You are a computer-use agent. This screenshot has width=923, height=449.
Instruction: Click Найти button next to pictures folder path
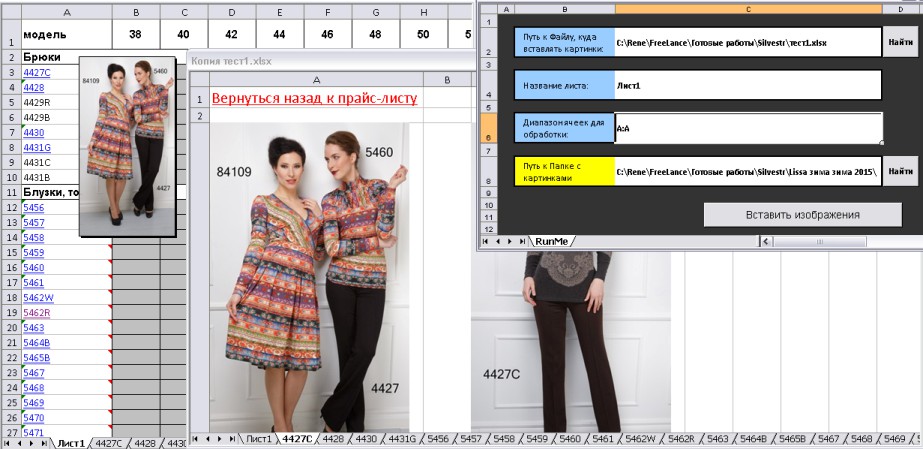tap(901, 171)
